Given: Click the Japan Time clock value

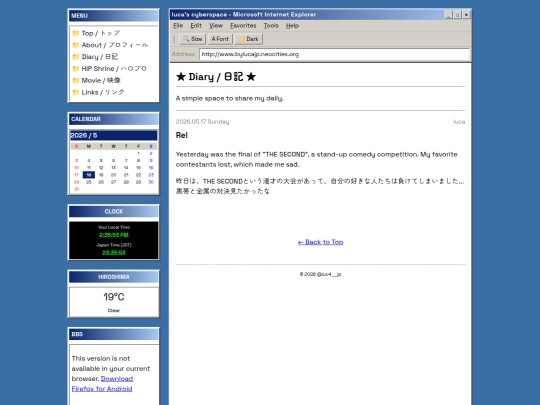Looking at the screenshot, I should click(x=114, y=253).
